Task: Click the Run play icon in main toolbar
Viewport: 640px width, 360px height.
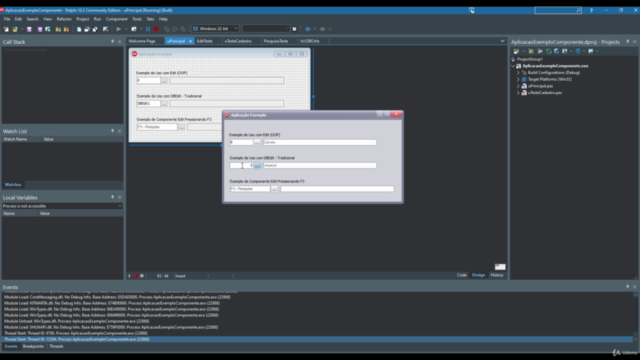Action: pyautogui.click(x=118, y=29)
